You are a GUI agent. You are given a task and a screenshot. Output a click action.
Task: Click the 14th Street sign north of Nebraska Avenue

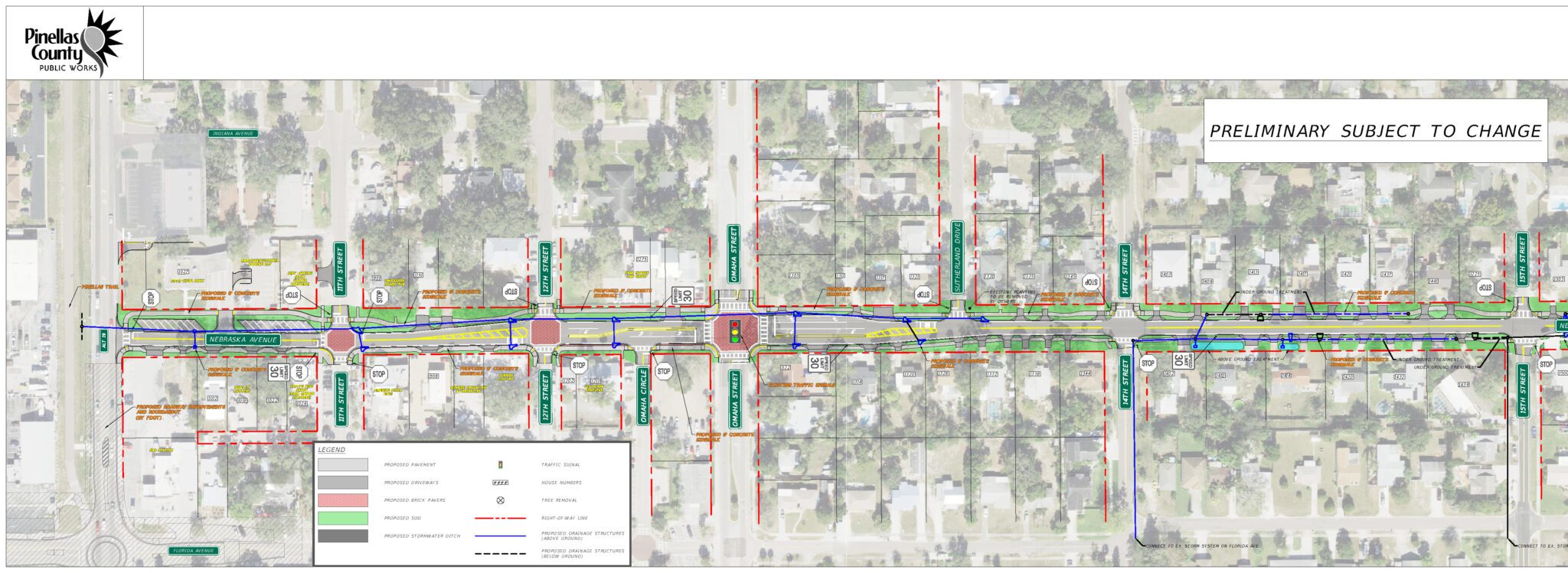tap(1125, 271)
